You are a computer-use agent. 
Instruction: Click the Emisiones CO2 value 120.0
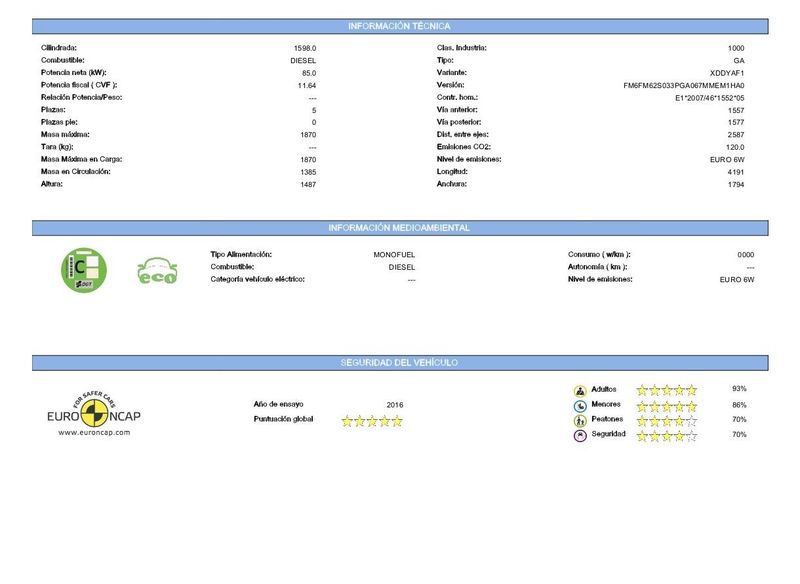(735, 147)
